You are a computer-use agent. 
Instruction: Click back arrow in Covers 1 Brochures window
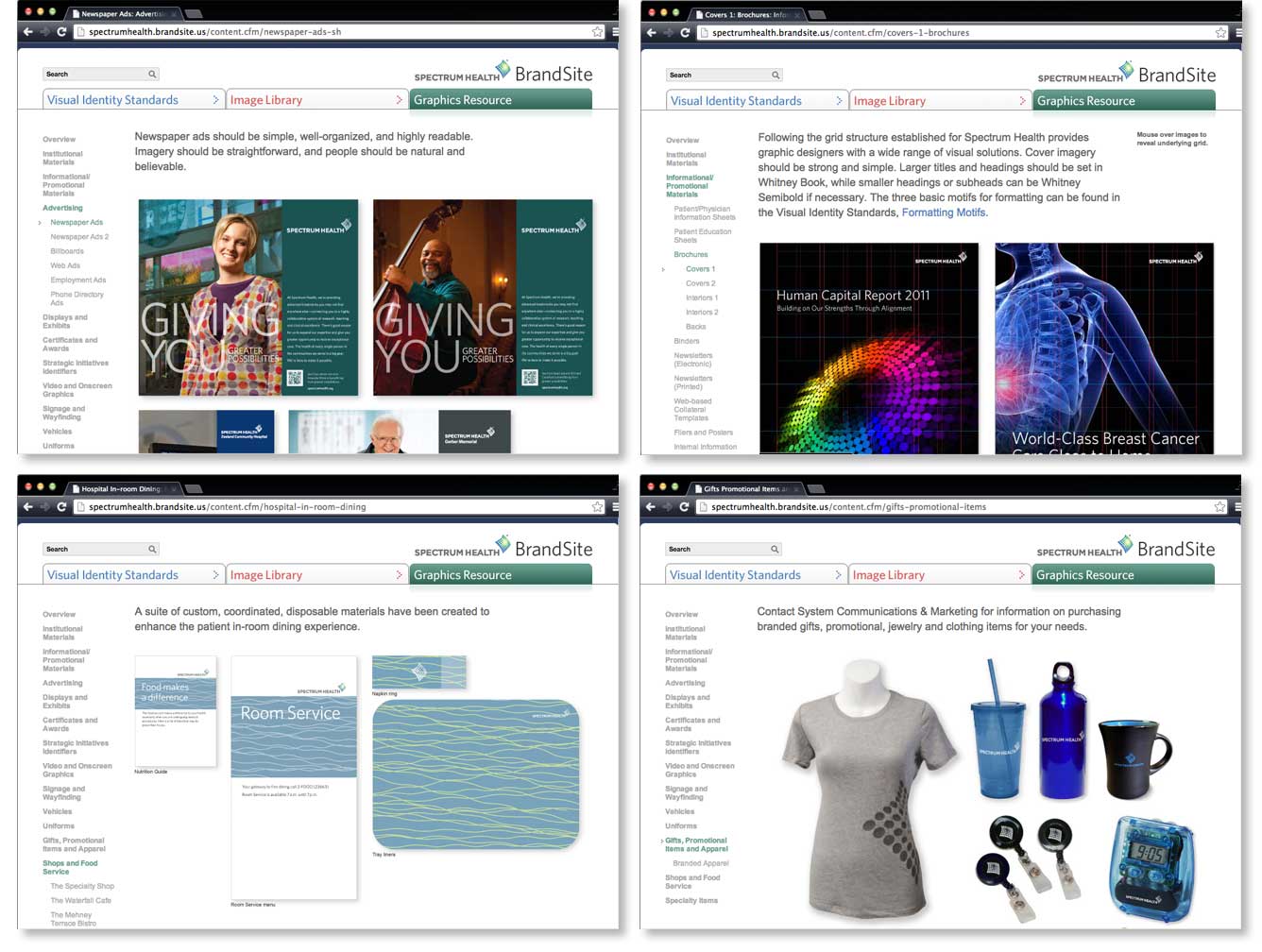[652, 32]
